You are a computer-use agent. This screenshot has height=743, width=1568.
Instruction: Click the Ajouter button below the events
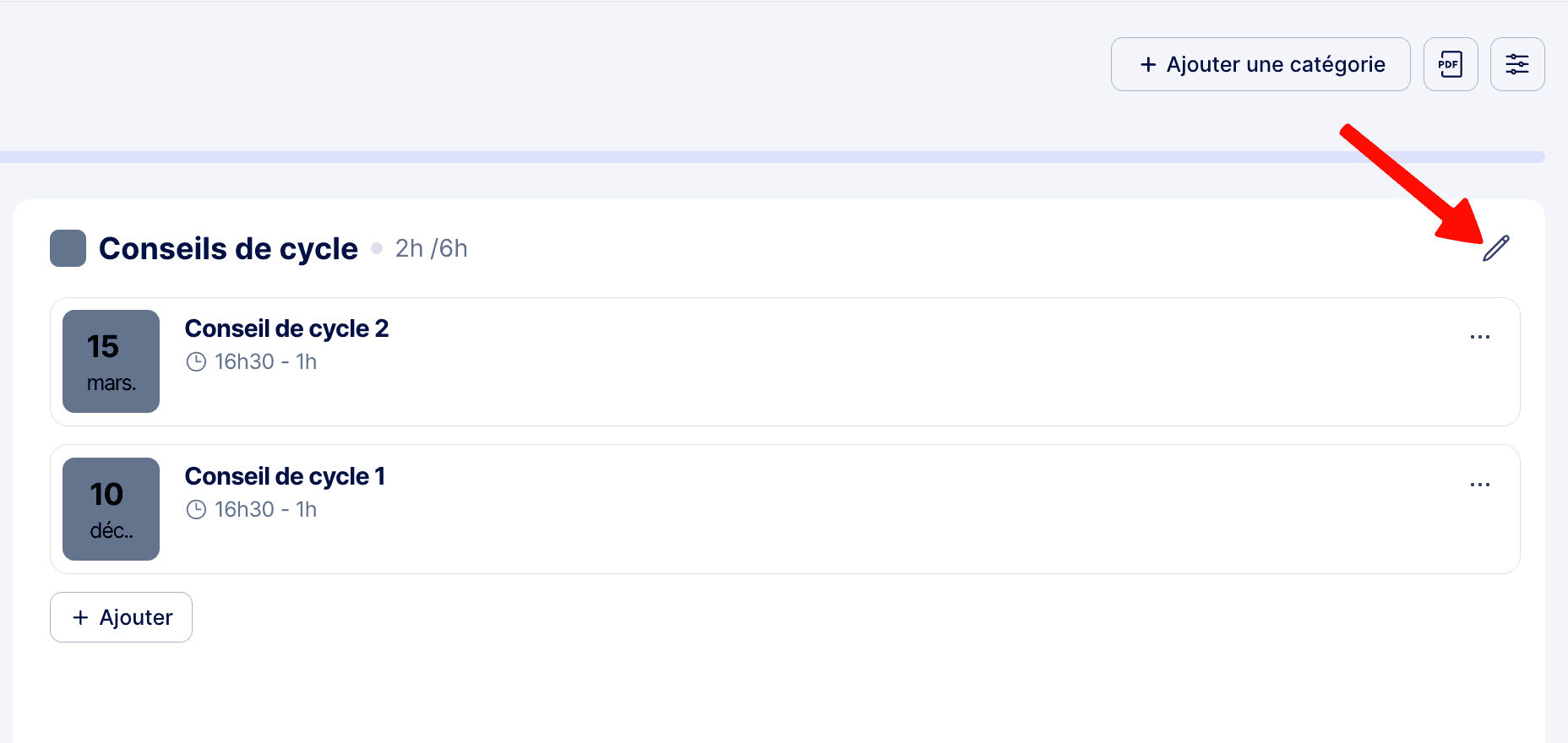[121, 617]
